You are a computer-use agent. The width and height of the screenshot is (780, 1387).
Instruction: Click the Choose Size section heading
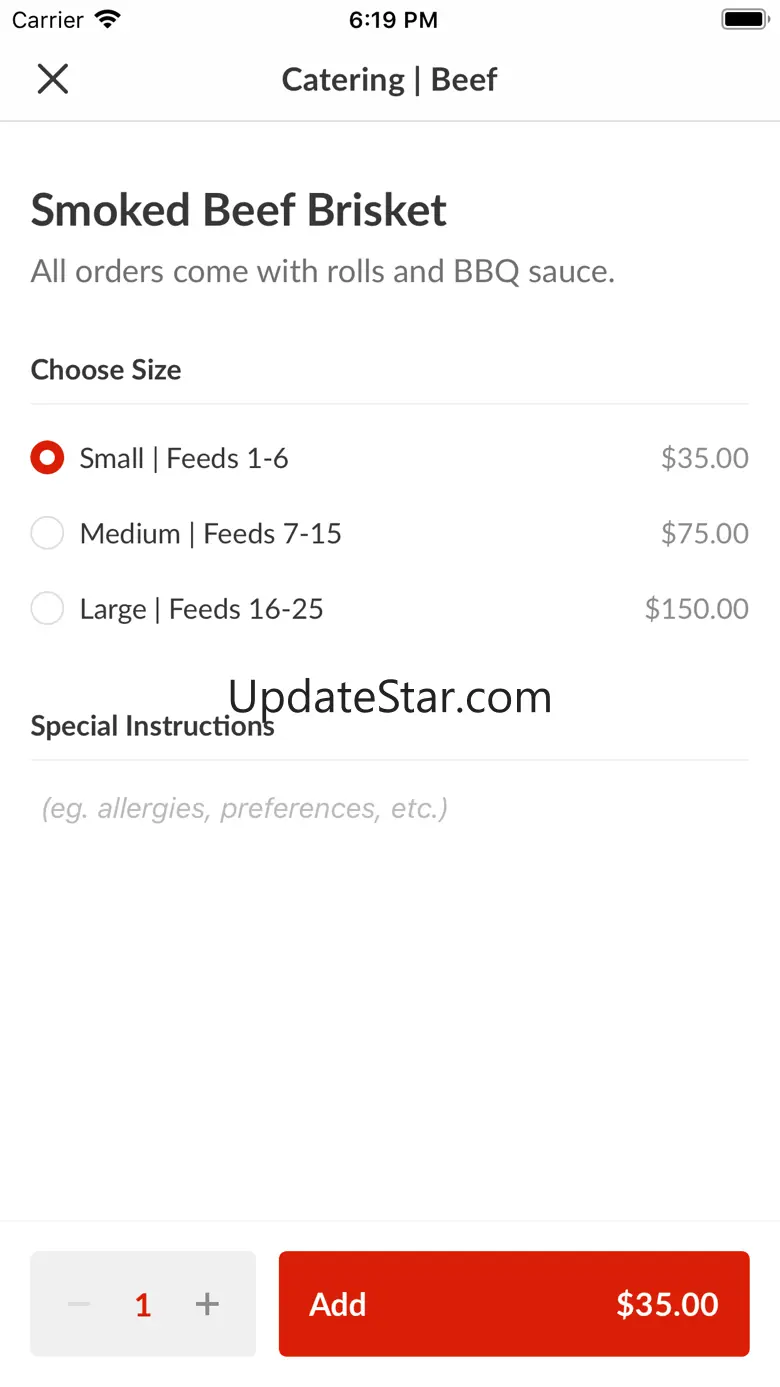(x=106, y=370)
